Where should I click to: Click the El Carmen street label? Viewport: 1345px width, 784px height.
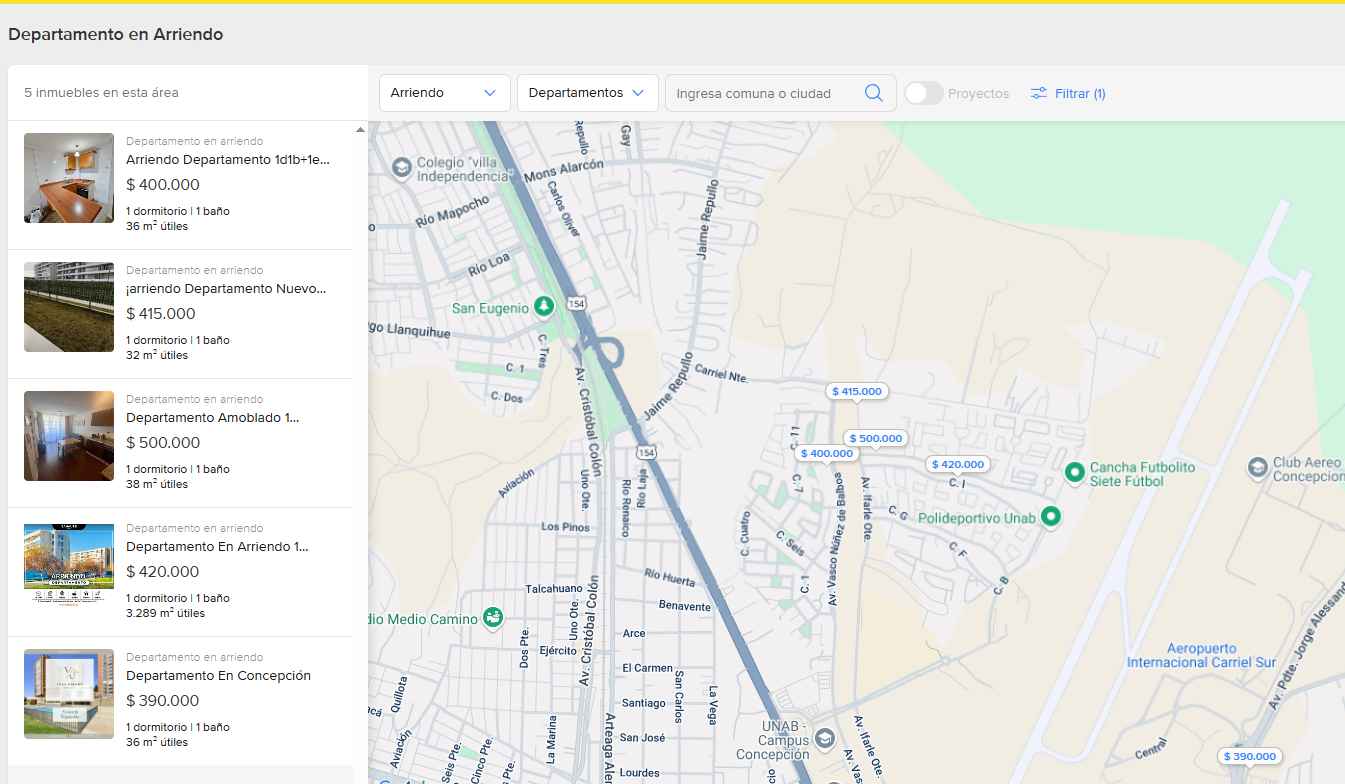coord(647,668)
